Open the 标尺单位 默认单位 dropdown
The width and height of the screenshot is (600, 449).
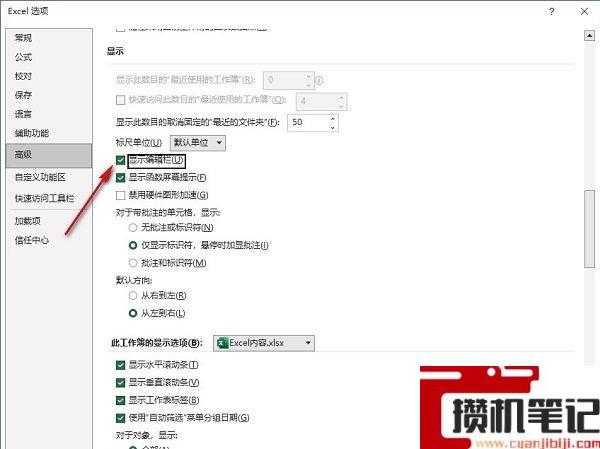pos(198,143)
